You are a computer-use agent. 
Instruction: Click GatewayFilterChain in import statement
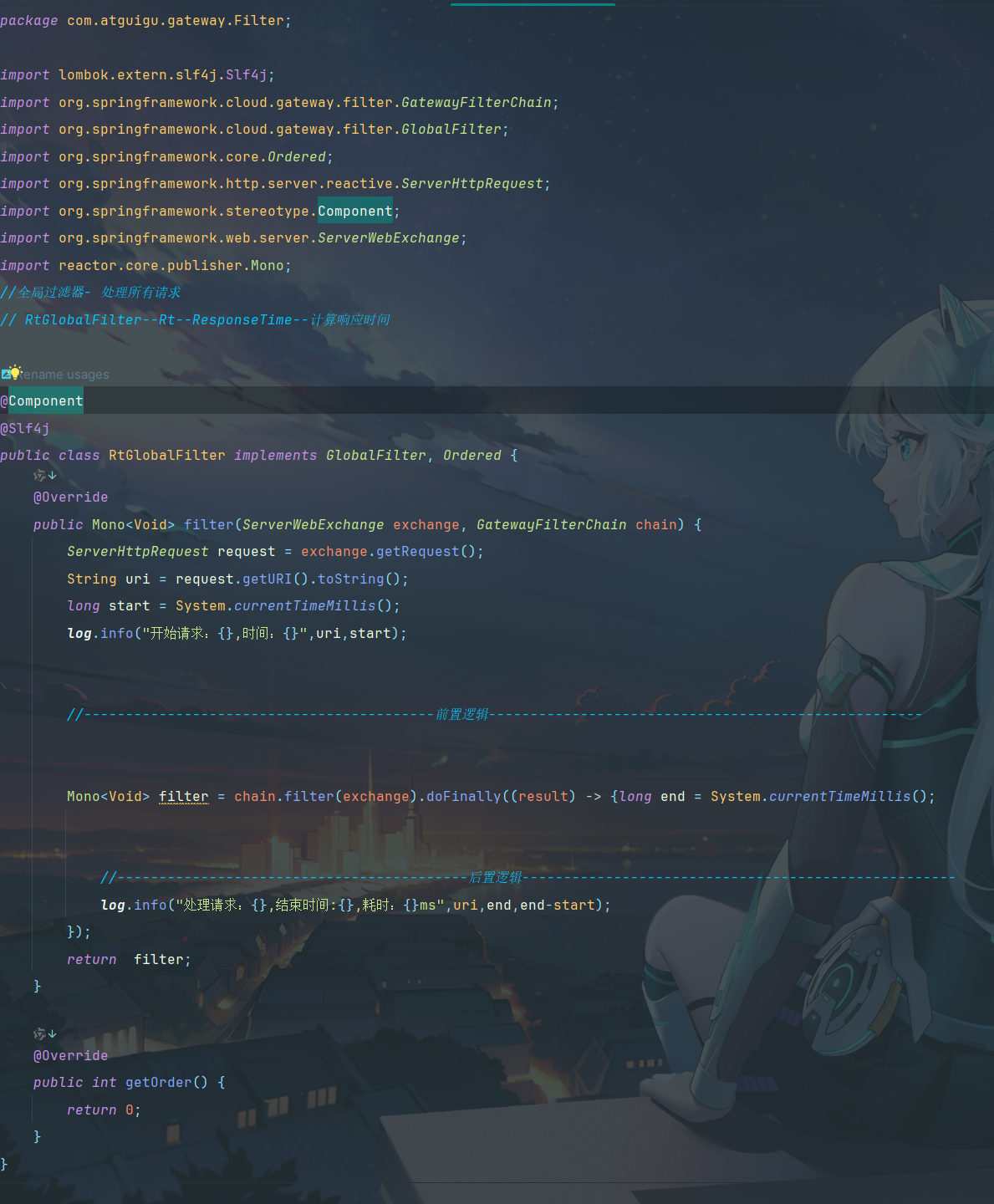pyautogui.click(x=477, y=103)
